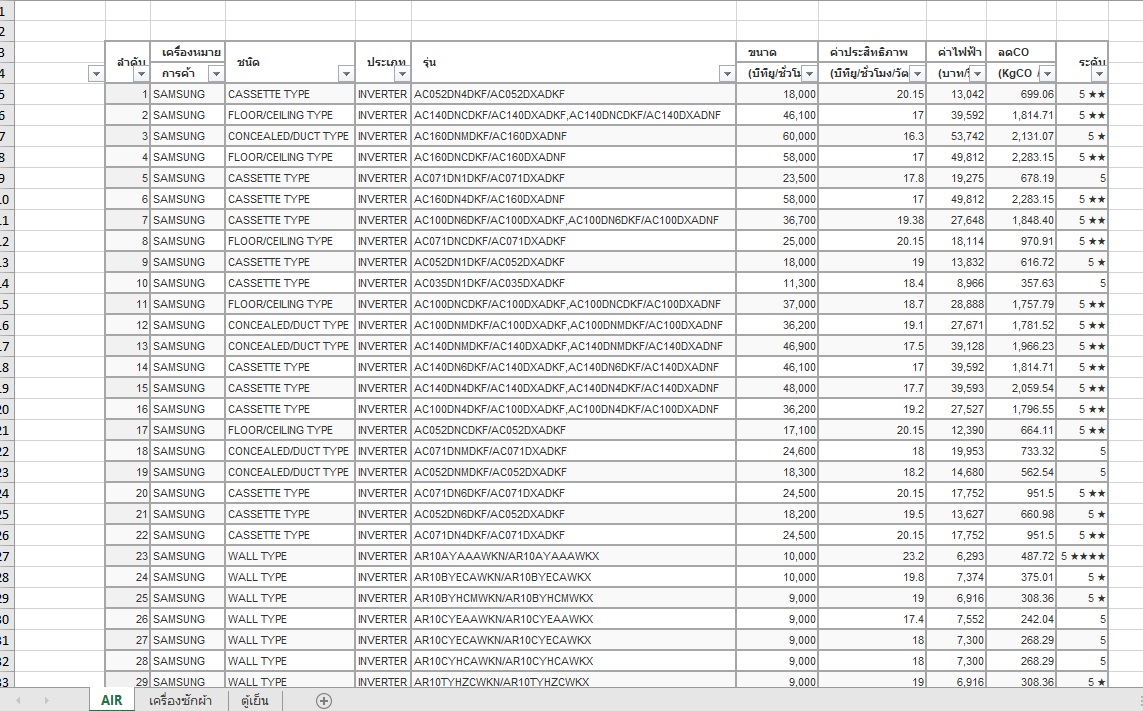Open the ประเภท filter dropdown
Viewport: 1143px width, 711px height.
[402, 74]
